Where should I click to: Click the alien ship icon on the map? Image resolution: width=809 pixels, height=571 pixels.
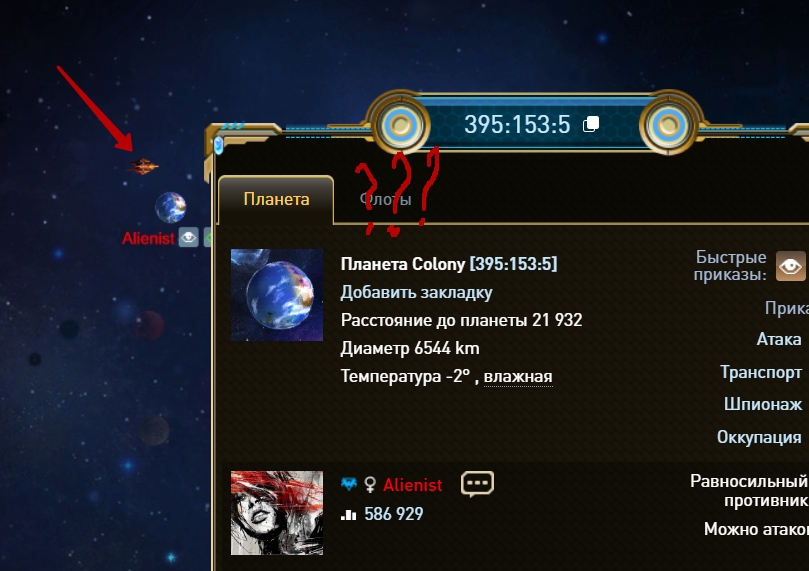pos(142,166)
